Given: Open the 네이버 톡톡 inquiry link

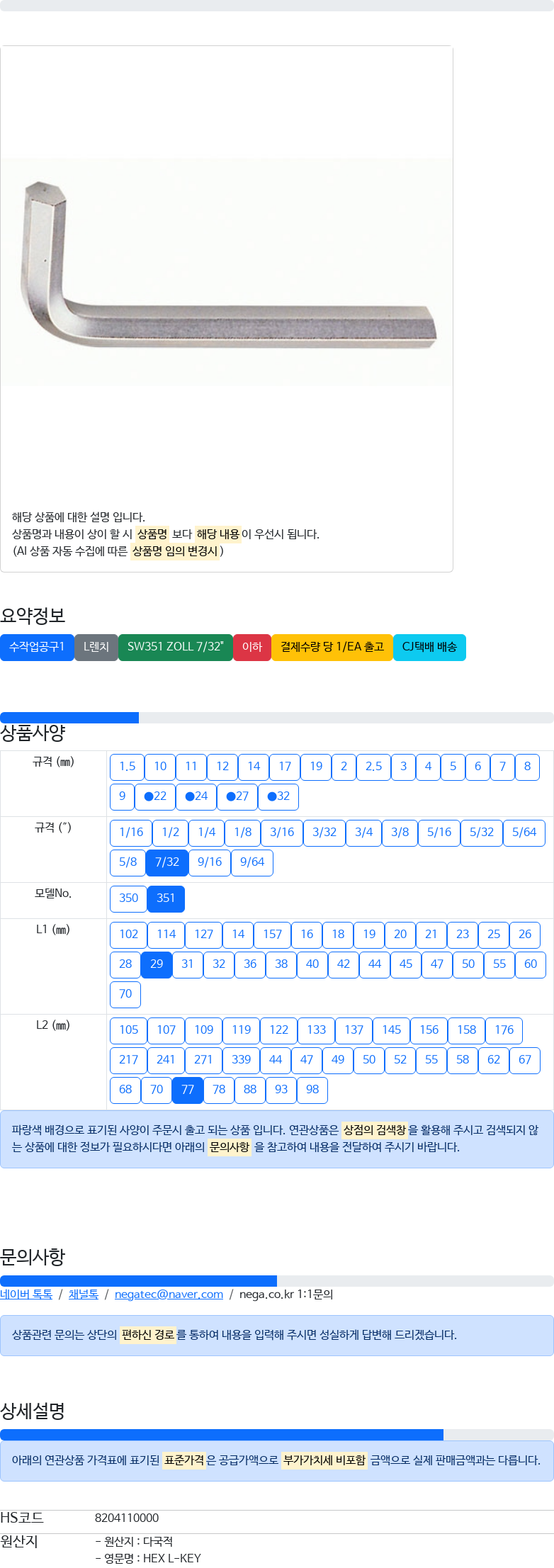Looking at the screenshot, I should [26, 1295].
